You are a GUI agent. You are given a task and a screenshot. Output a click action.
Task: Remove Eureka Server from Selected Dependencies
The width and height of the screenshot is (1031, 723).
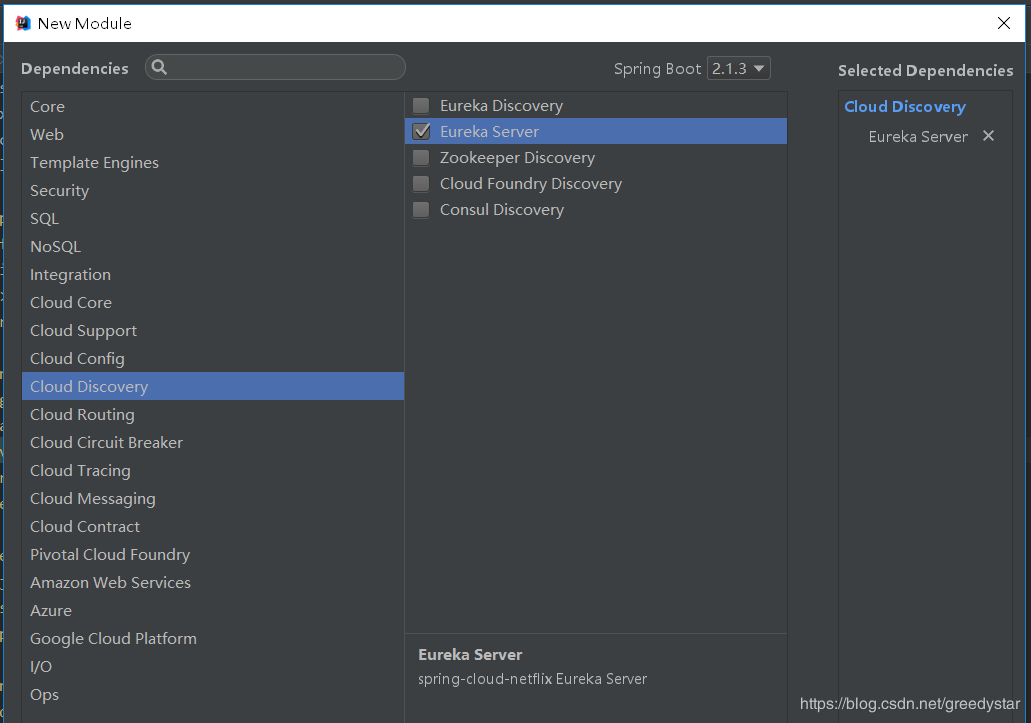[988, 136]
